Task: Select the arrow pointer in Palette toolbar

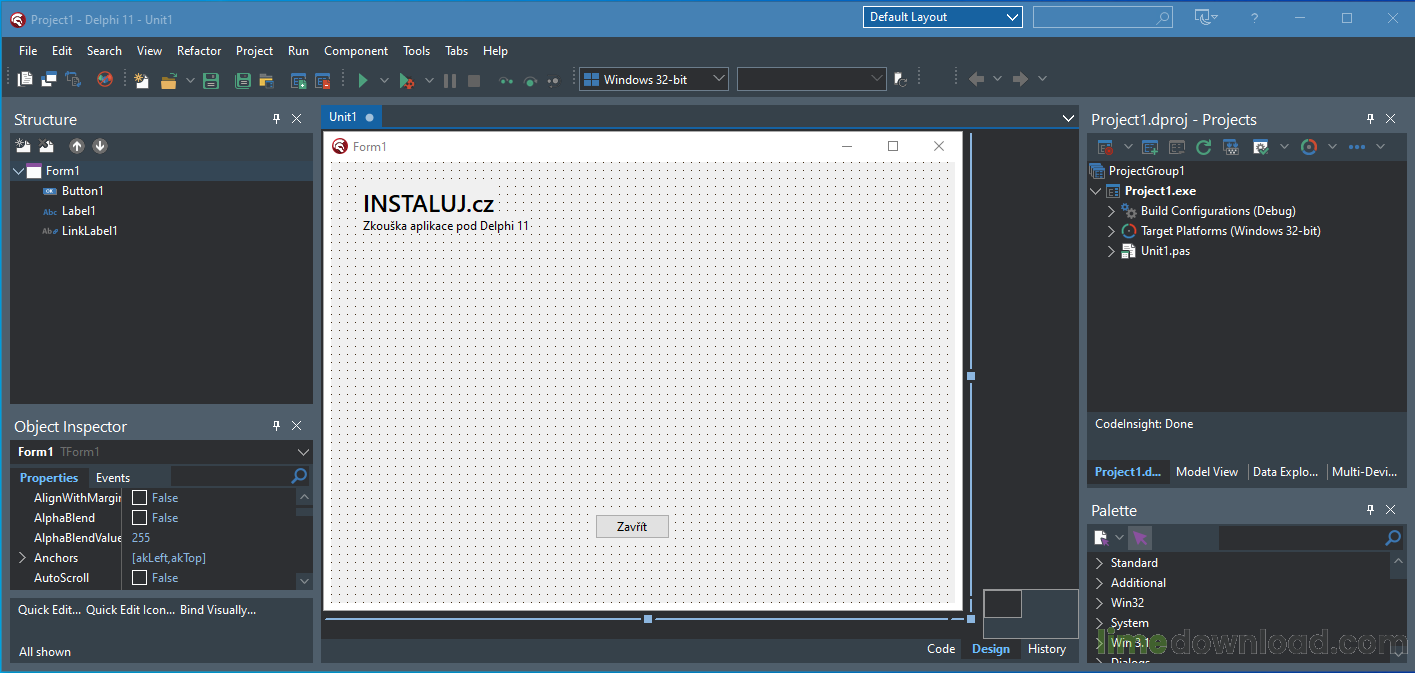Action: coord(1140,538)
